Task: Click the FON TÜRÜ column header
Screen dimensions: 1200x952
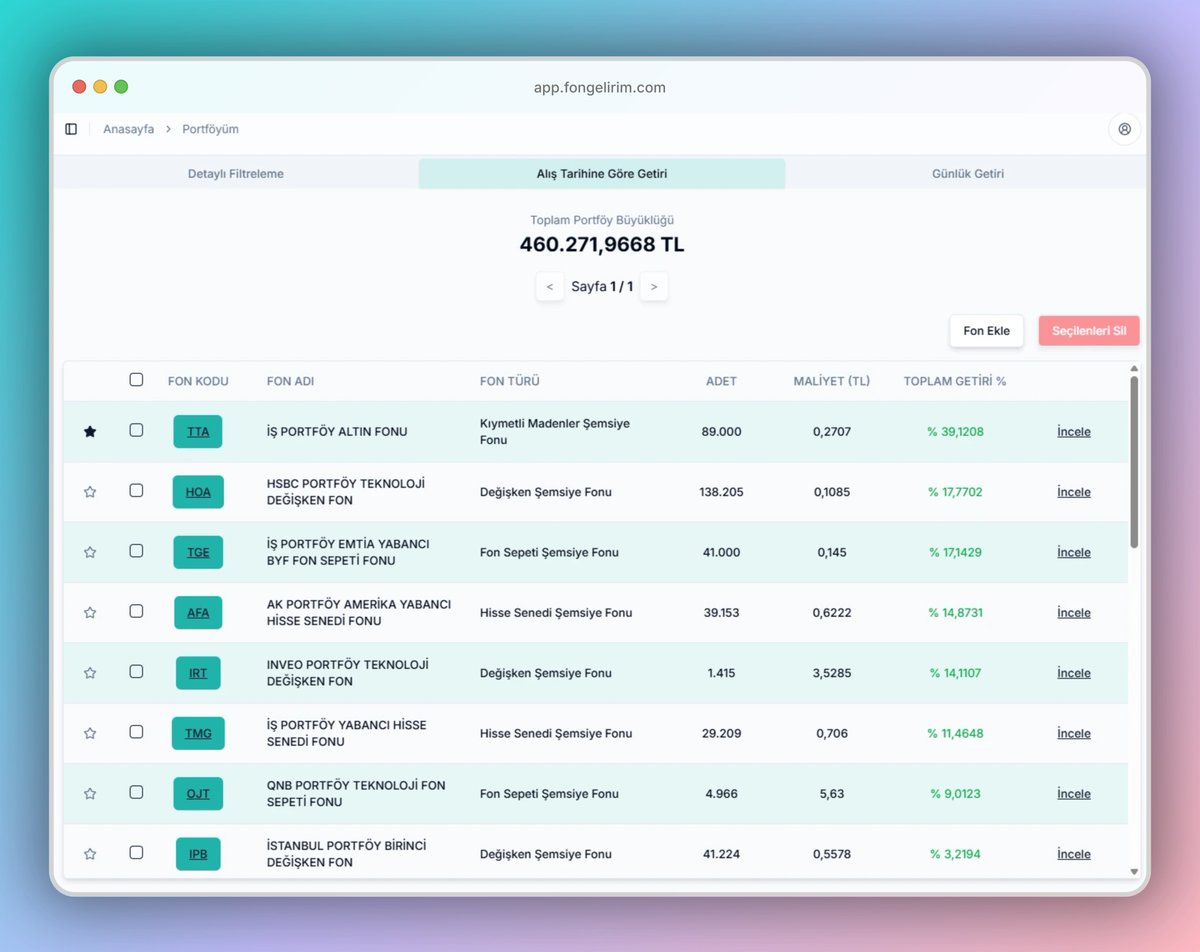Action: (x=510, y=381)
